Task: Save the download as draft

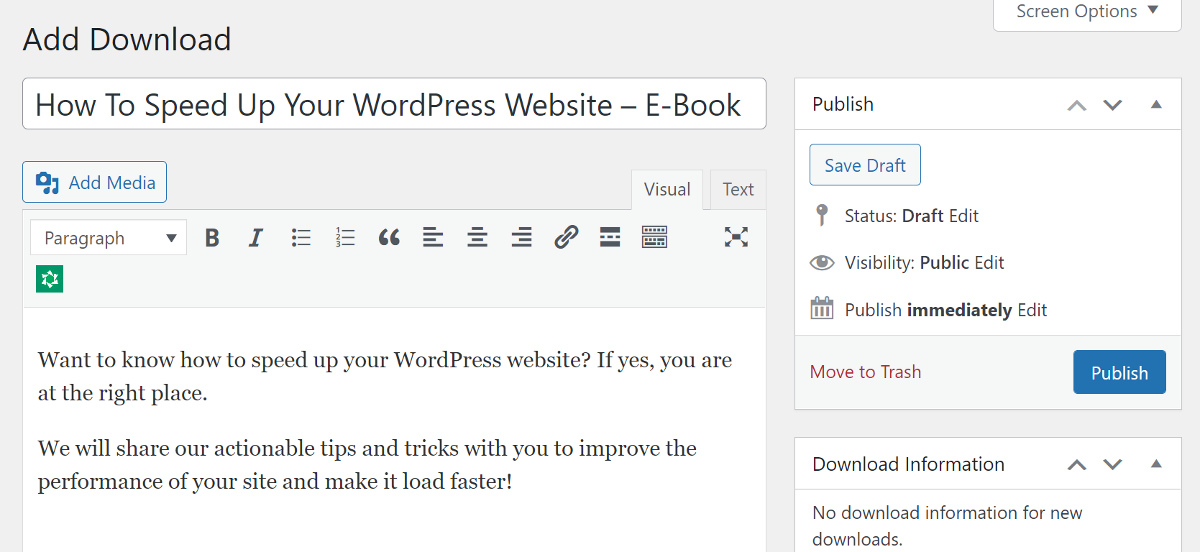Action: coord(865,166)
